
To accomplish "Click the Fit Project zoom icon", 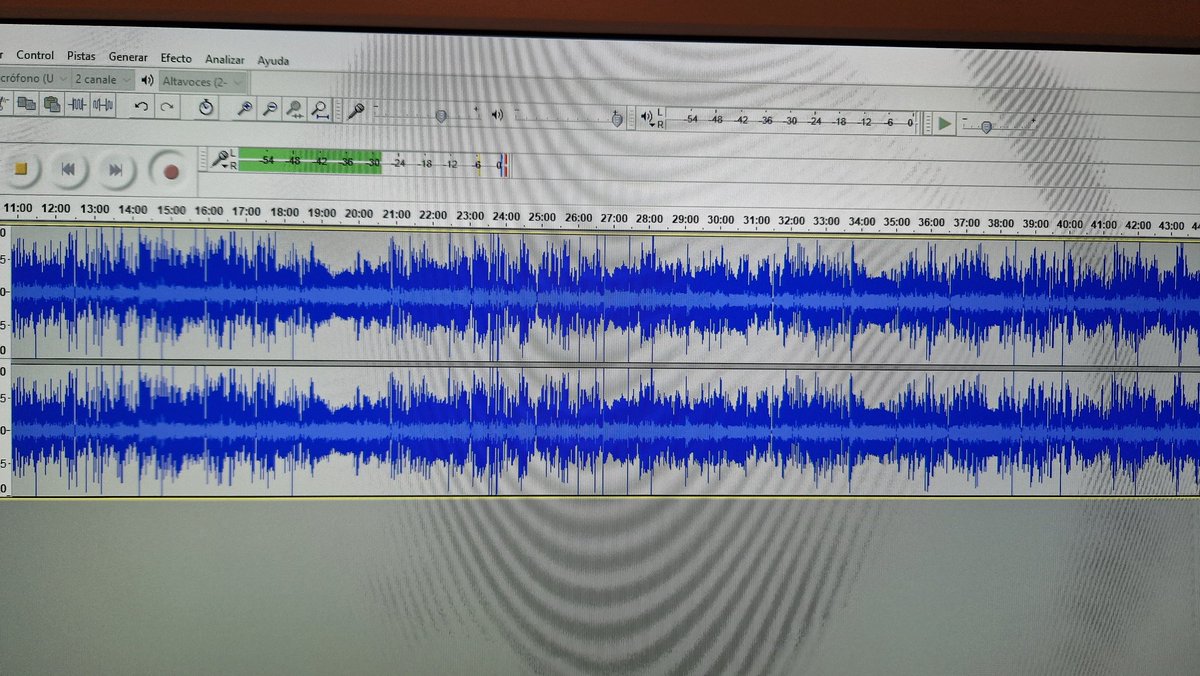I will (x=319, y=110).
